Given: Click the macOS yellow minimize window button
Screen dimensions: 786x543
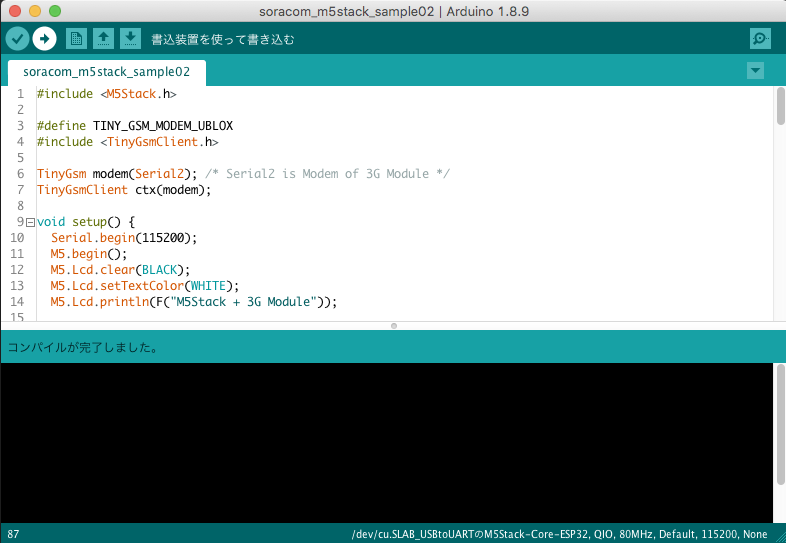Looking at the screenshot, I should [x=35, y=11].
